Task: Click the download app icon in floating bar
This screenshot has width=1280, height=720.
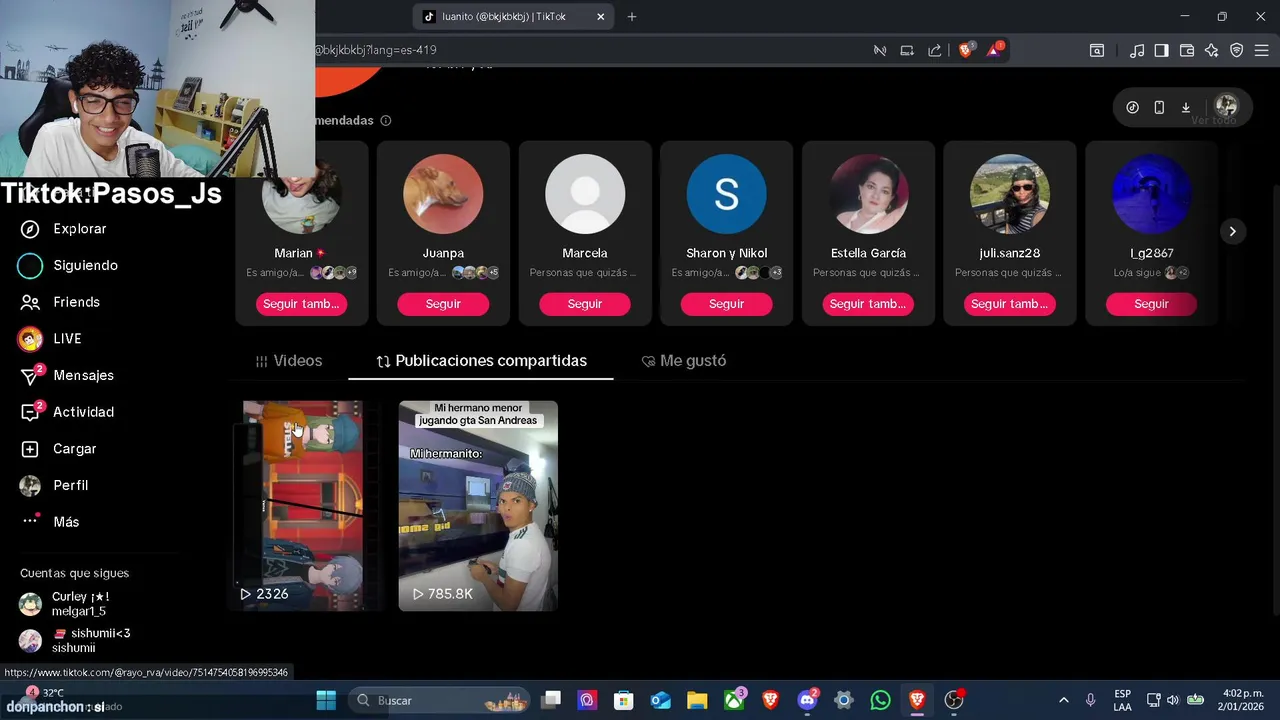Action: (1186, 108)
